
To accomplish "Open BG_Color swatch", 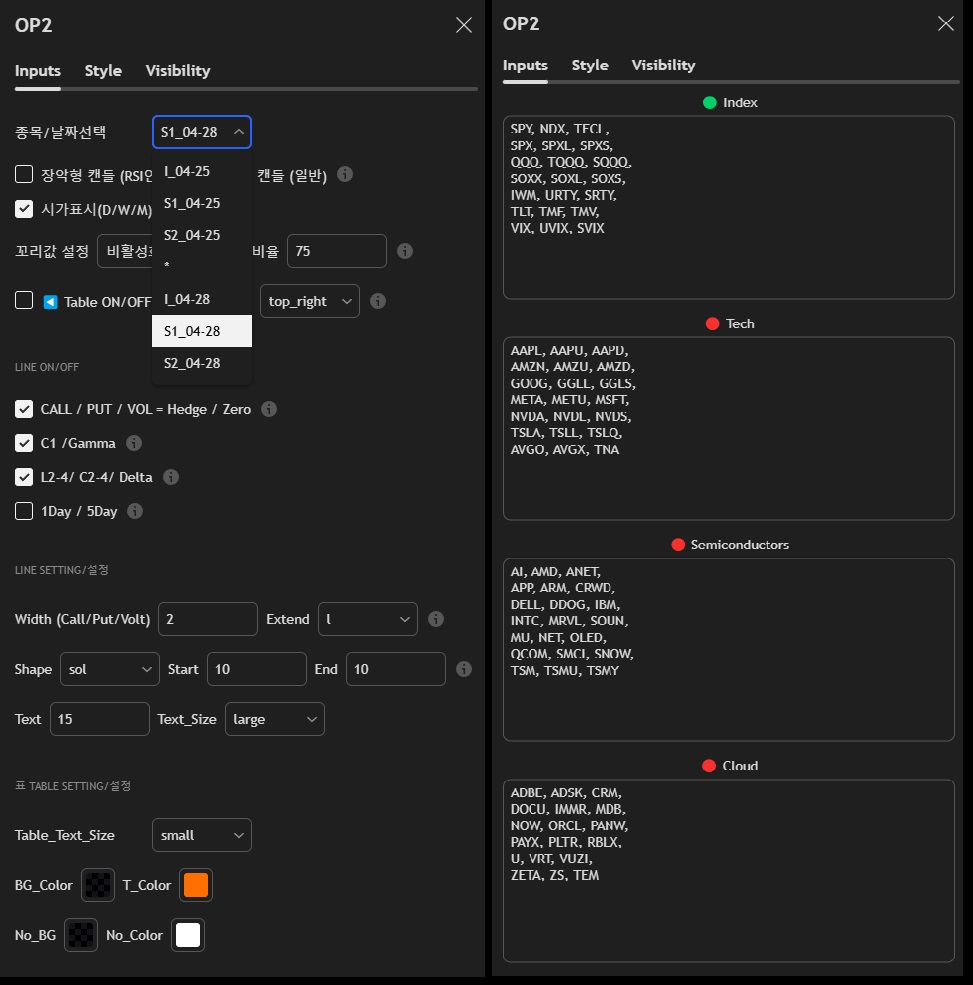I will pyautogui.click(x=98, y=885).
